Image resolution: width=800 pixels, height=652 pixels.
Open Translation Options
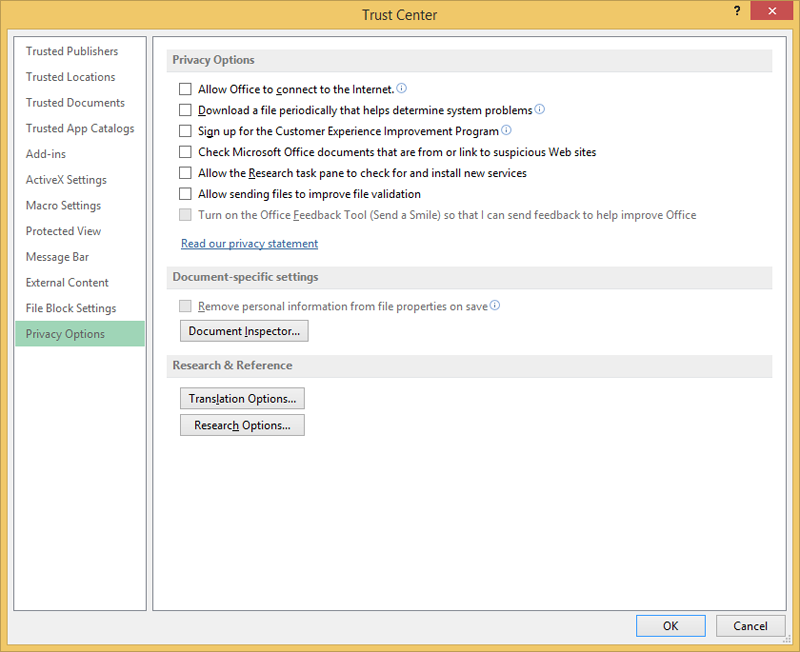(x=242, y=398)
